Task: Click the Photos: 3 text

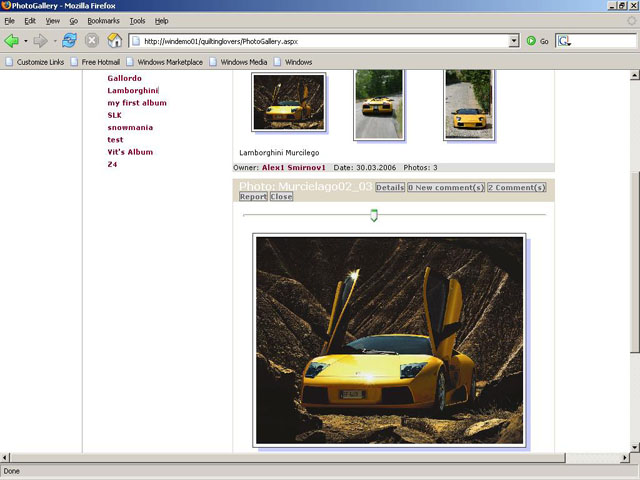Action: 420,167
